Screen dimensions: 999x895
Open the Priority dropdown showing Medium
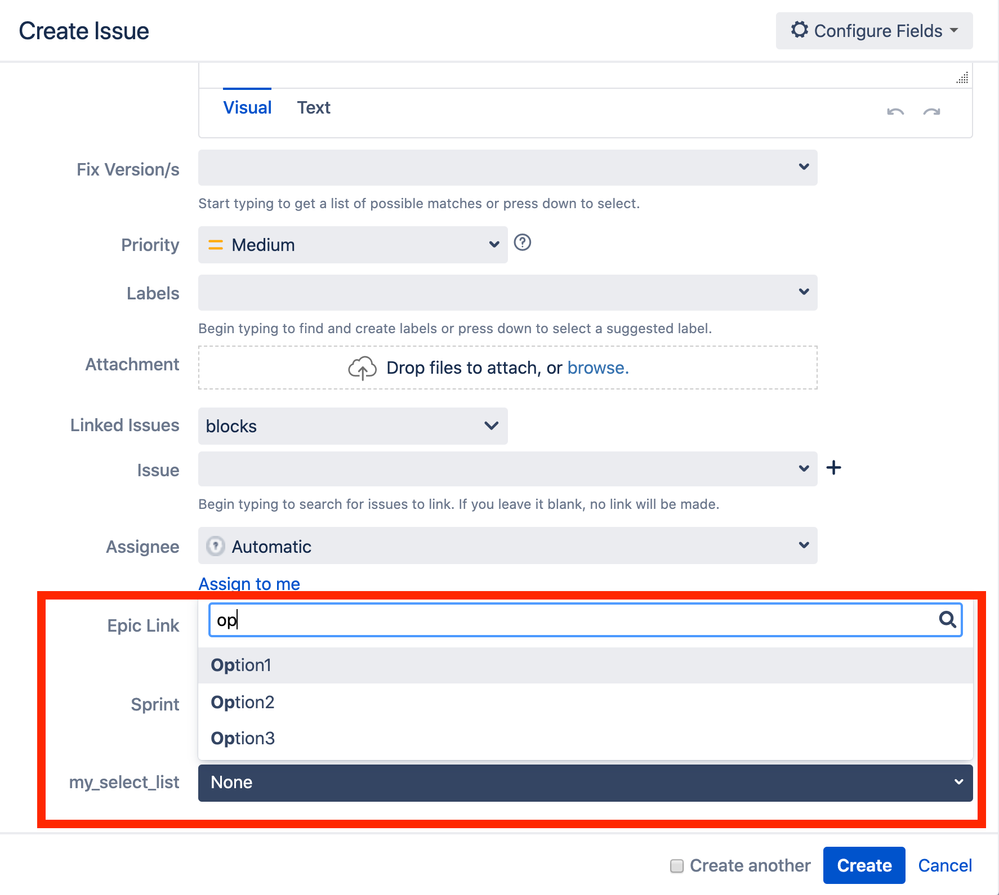352,245
